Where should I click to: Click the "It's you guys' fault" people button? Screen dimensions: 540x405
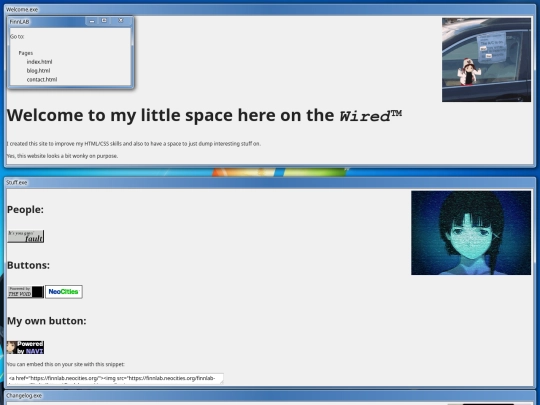25,237
